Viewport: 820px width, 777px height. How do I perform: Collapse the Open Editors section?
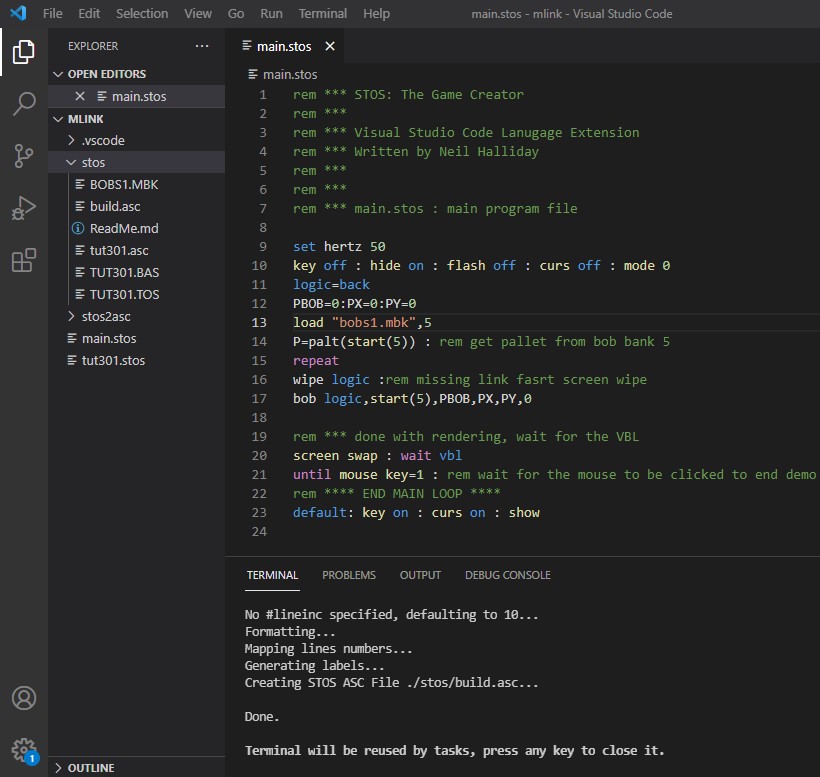(x=106, y=74)
